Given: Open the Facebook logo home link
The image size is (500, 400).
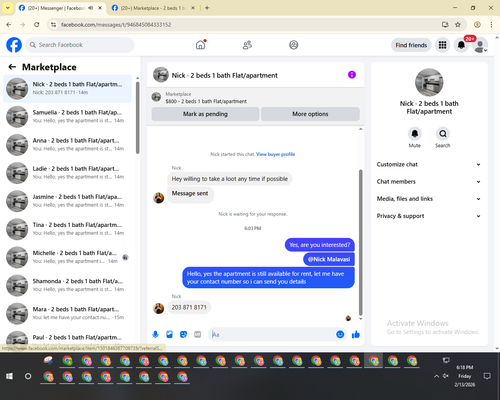Looking at the screenshot, I should pos(14,45).
